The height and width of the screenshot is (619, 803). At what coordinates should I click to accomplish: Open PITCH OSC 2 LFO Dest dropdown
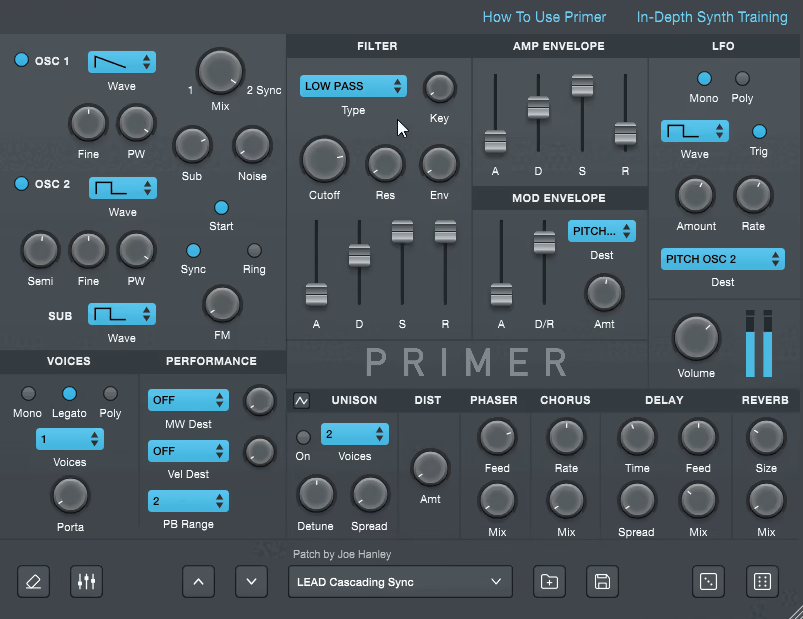click(x=723, y=259)
